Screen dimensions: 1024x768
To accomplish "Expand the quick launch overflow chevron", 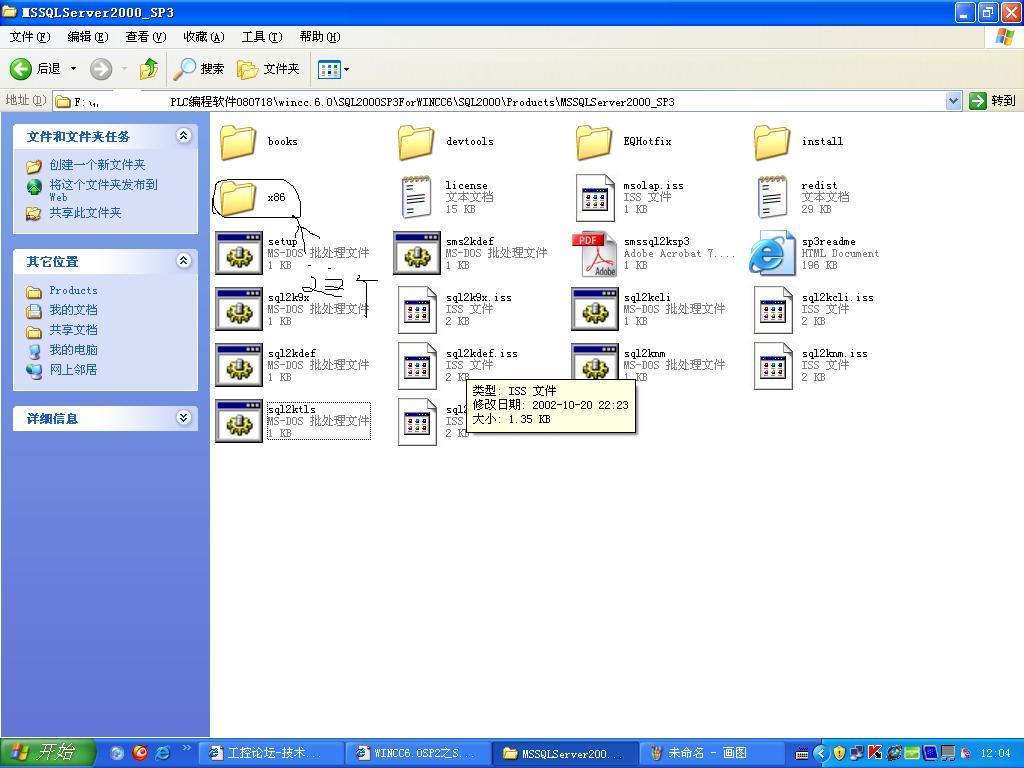I will click(x=186, y=748).
